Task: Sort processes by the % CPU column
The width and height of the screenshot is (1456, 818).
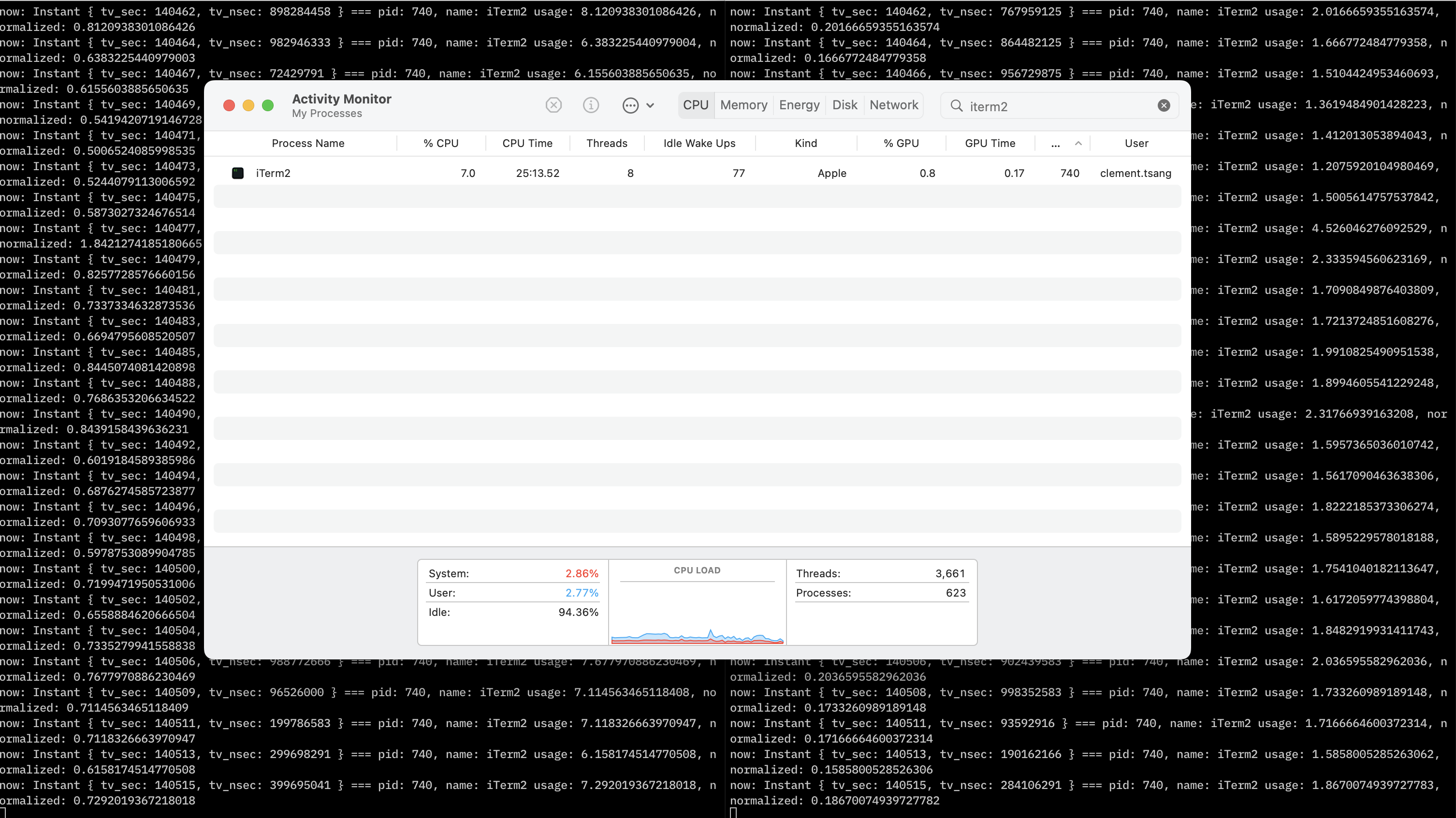Action: pos(441,143)
